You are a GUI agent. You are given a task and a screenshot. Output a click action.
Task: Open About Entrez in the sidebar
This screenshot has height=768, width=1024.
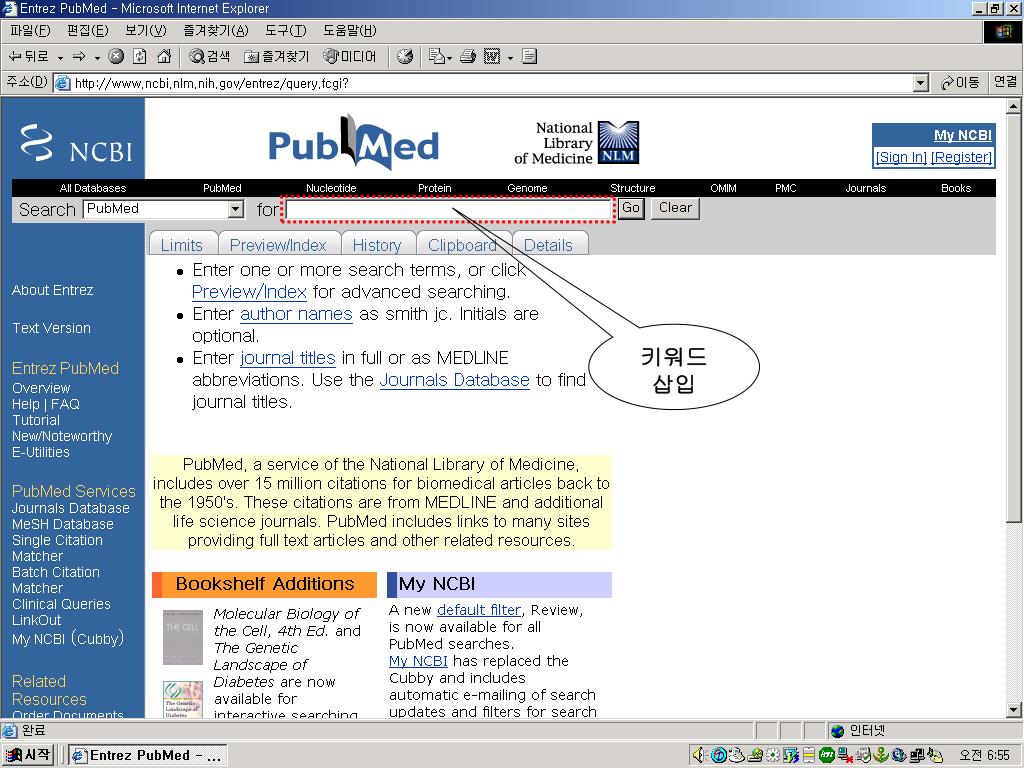[52, 290]
